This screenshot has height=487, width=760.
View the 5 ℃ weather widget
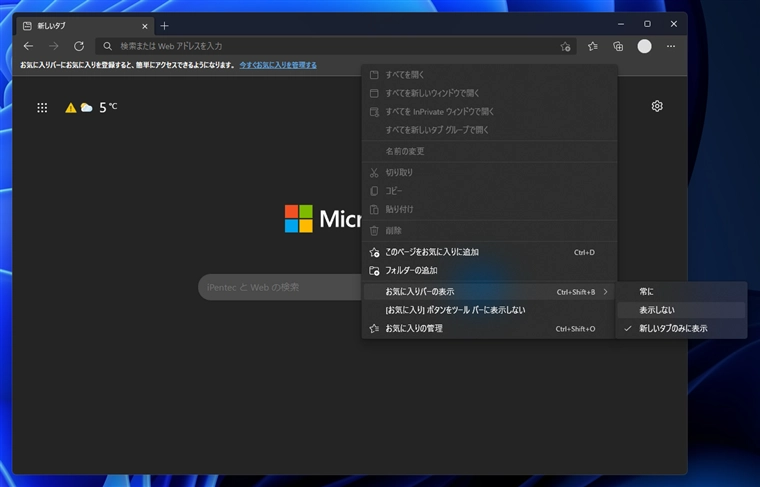pyautogui.click(x=91, y=108)
